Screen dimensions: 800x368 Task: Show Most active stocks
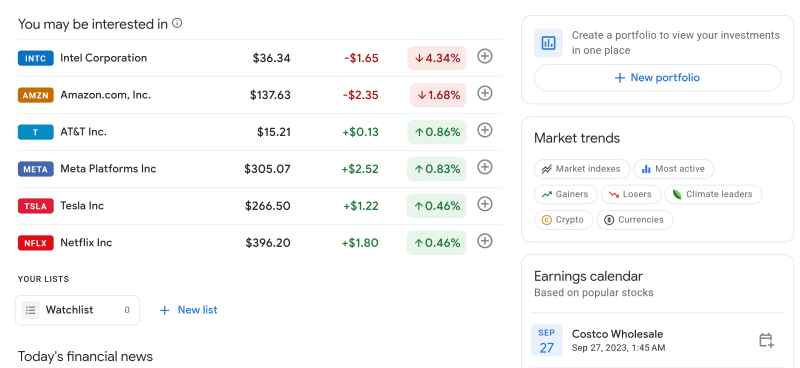pos(673,169)
